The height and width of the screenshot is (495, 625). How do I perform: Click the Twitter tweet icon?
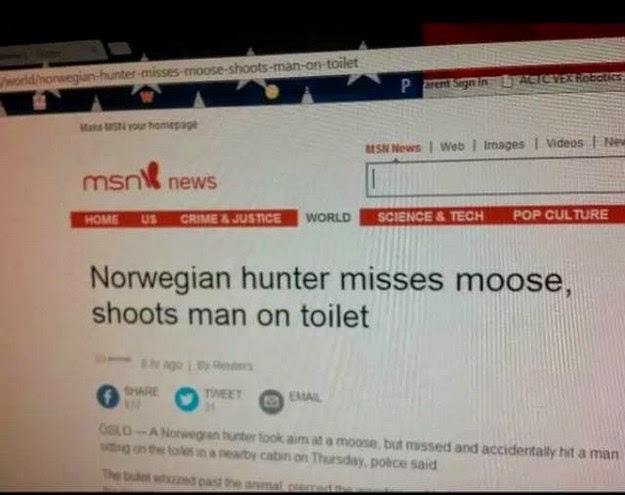[187, 399]
